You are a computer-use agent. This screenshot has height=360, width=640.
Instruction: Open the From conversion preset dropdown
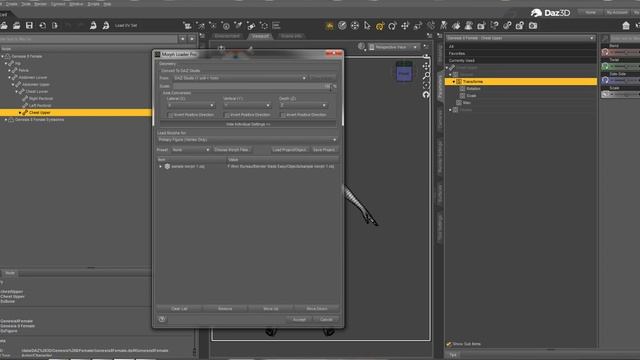(240, 78)
